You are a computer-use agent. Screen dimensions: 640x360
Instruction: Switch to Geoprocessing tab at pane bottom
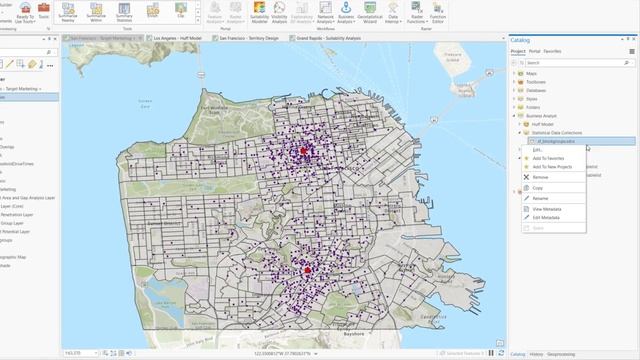pos(561,354)
